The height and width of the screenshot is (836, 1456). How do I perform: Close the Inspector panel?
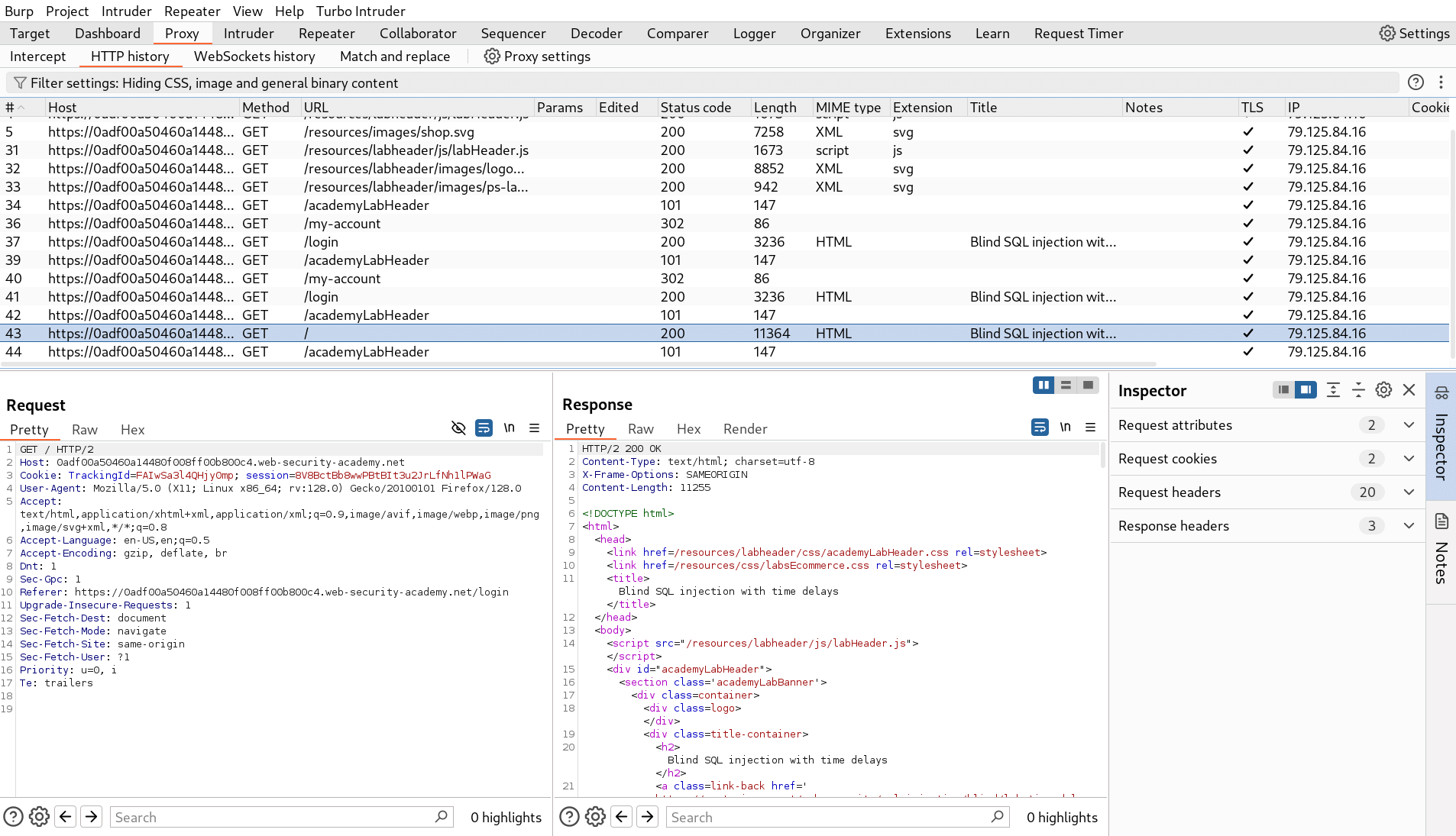[1409, 390]
